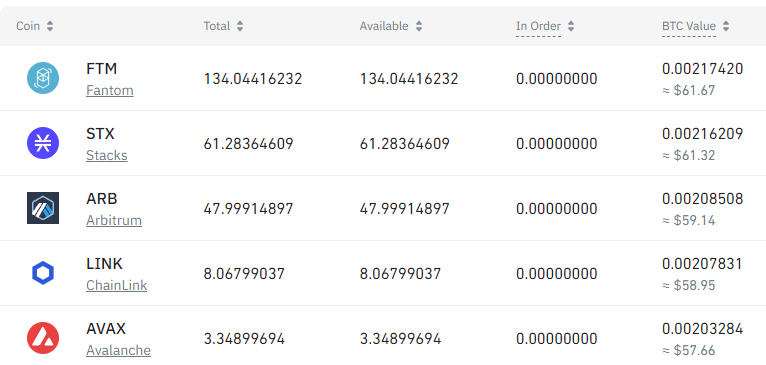Click BTC value 0.00217420

point(703,69)
